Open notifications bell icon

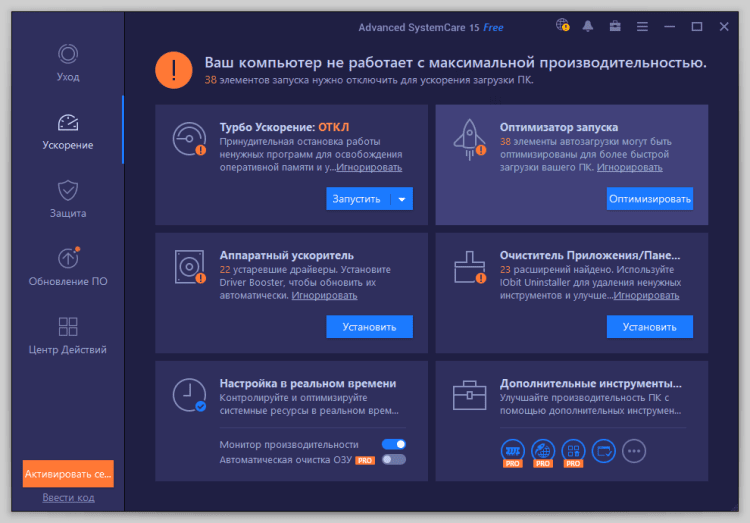point(588,26)
